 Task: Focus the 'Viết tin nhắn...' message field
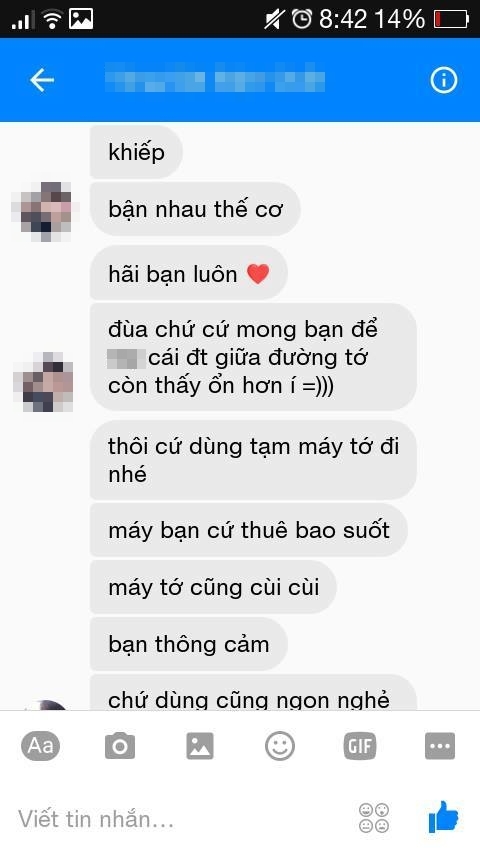[180, 818]
